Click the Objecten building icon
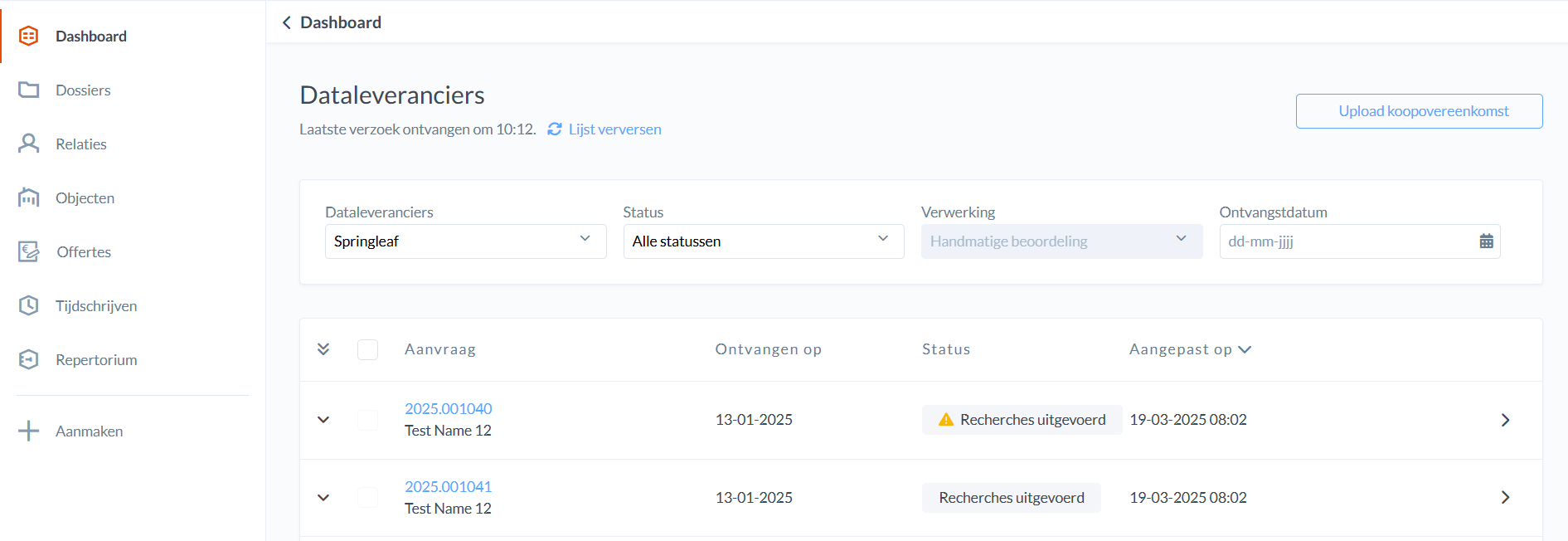 point(29,197)
